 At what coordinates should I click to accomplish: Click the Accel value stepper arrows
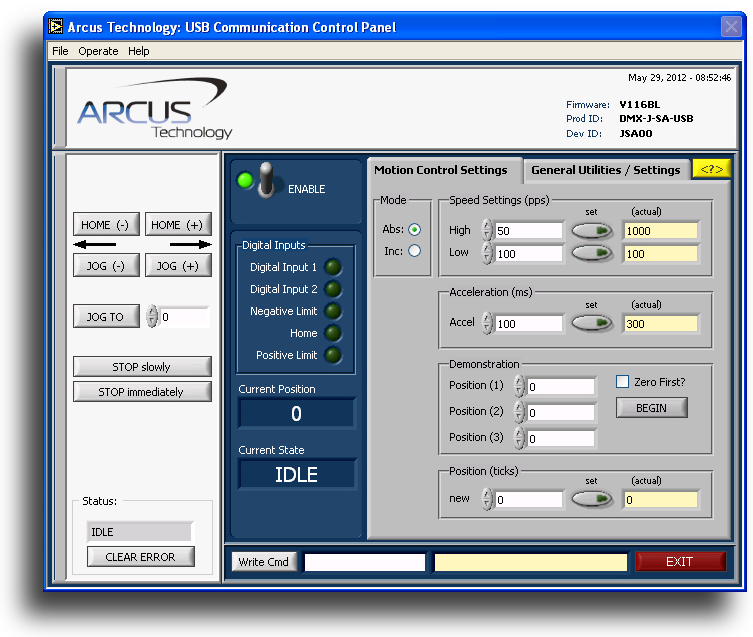(x=487, y=323)
